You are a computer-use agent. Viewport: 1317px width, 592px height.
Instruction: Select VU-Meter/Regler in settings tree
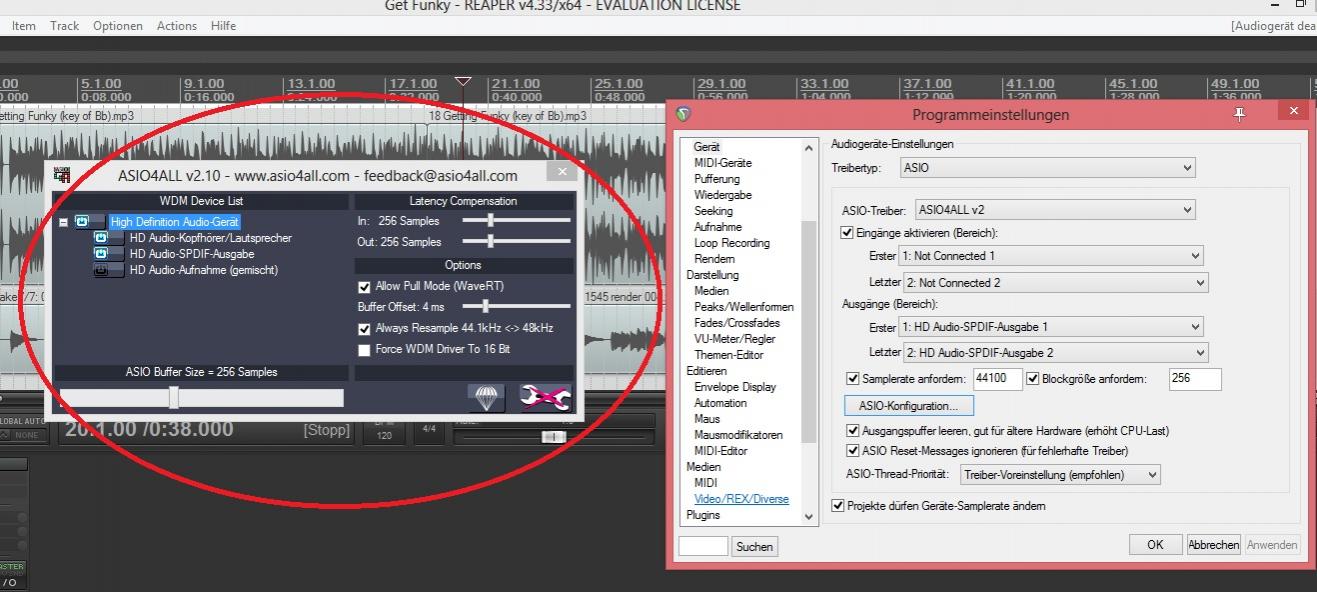(735, 339)
